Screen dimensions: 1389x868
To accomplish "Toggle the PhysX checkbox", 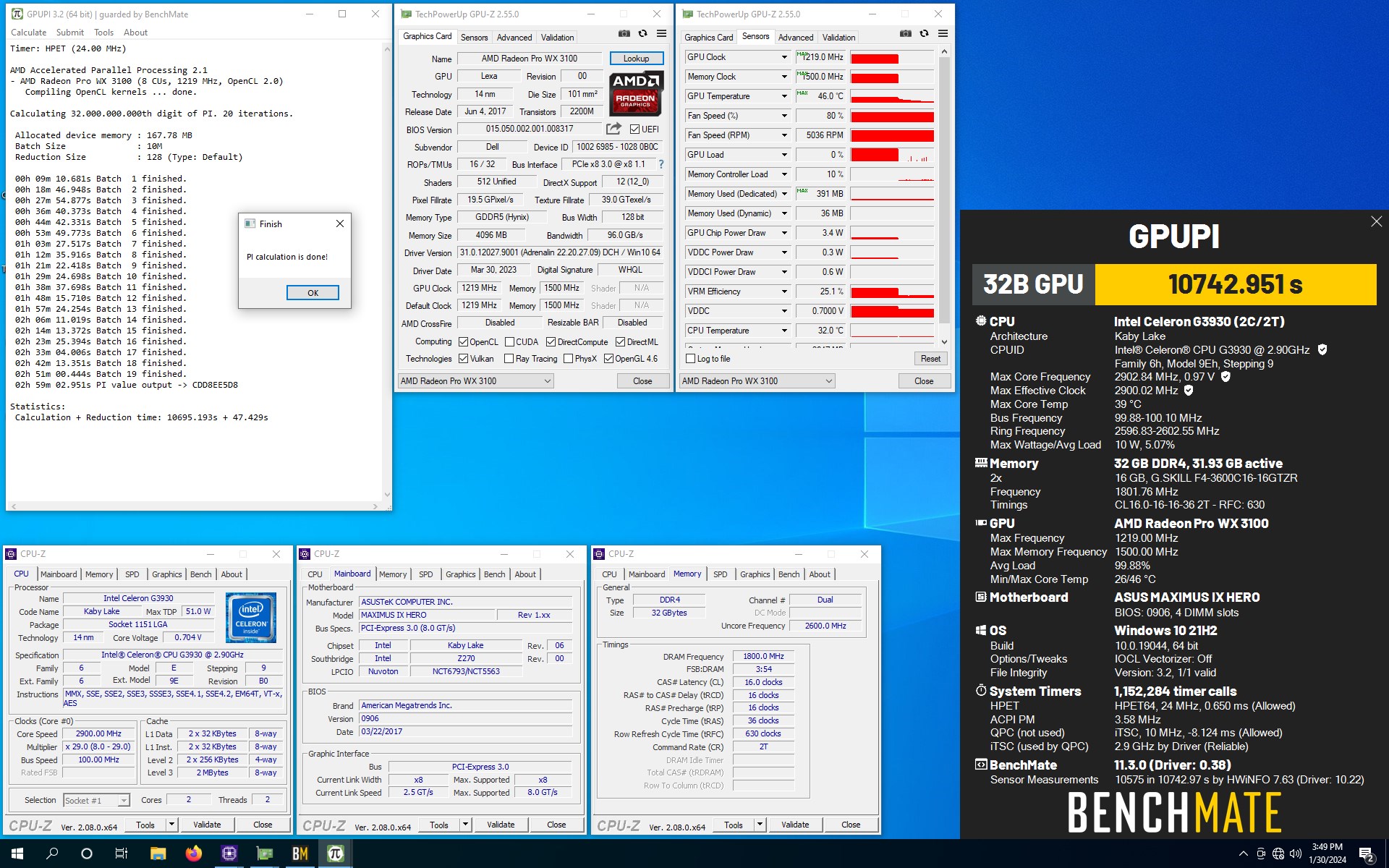I will 568,359.
